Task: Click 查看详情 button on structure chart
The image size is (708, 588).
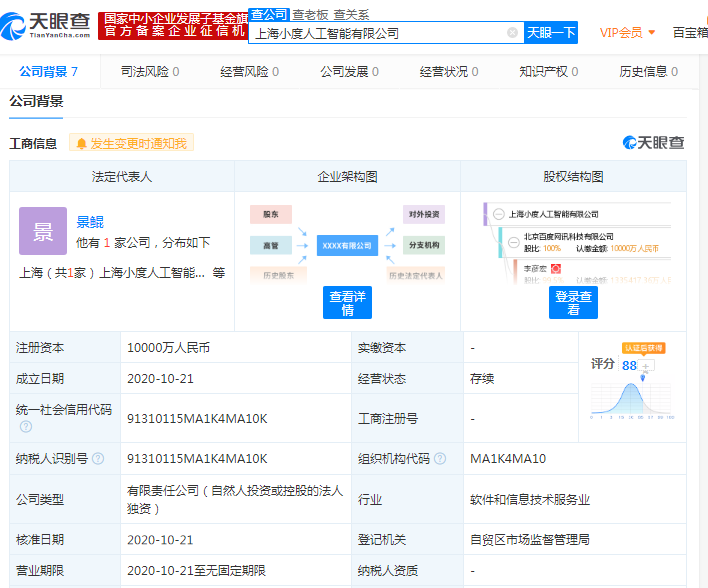Action: (x=347, y=303)
